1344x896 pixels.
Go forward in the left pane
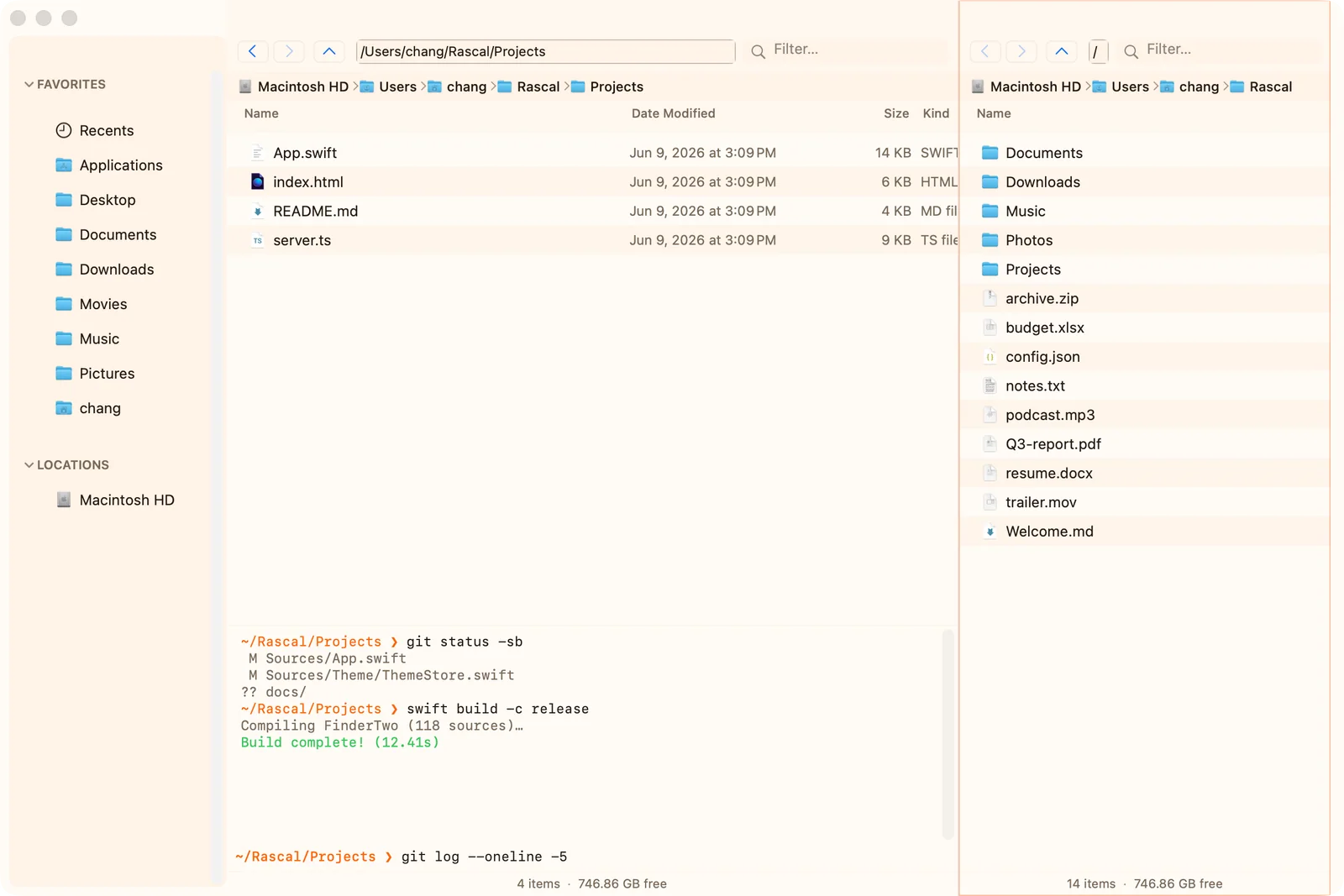pyautogui.click(x=289, y=51)
